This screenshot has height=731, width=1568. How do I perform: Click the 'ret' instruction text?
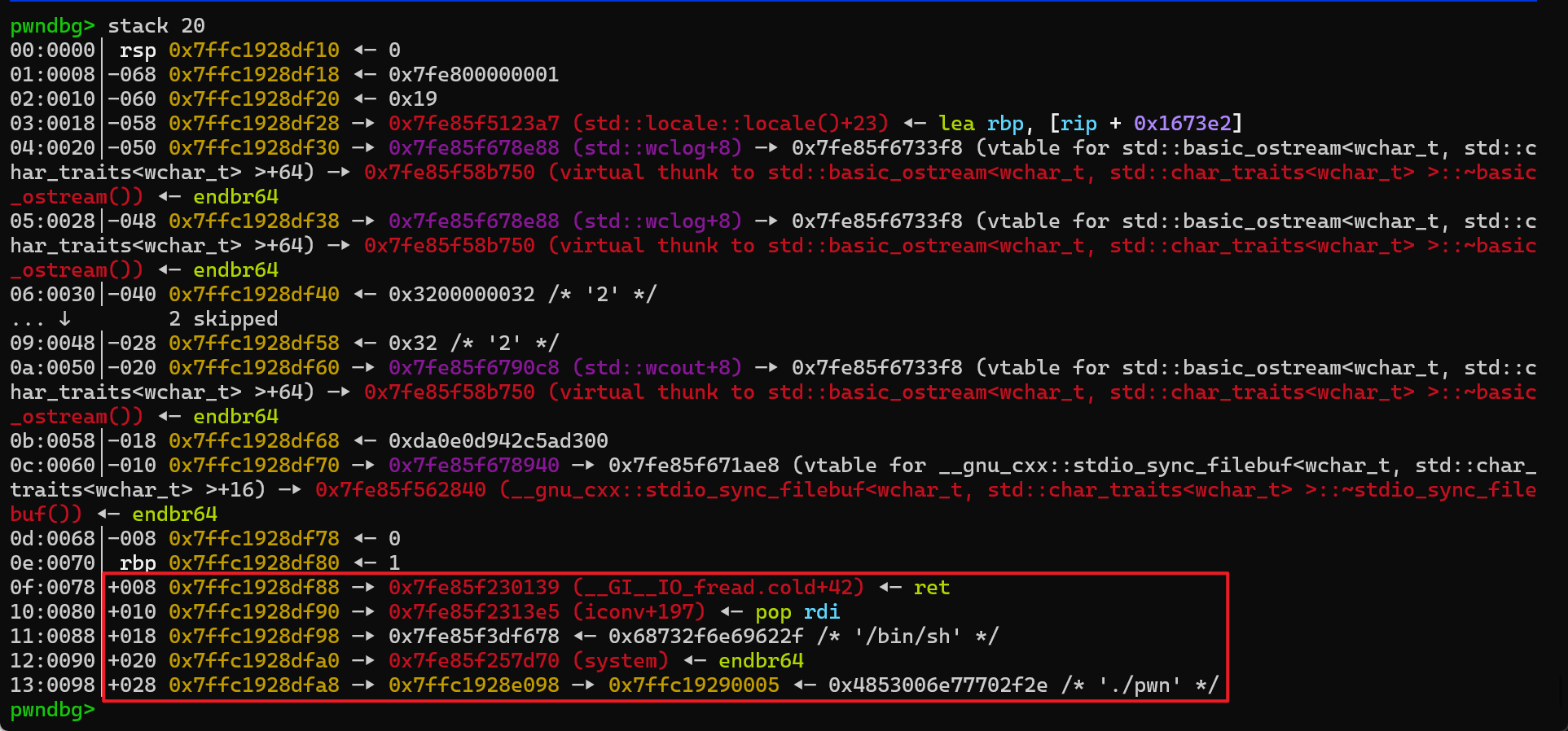click(x=931, y=588)
